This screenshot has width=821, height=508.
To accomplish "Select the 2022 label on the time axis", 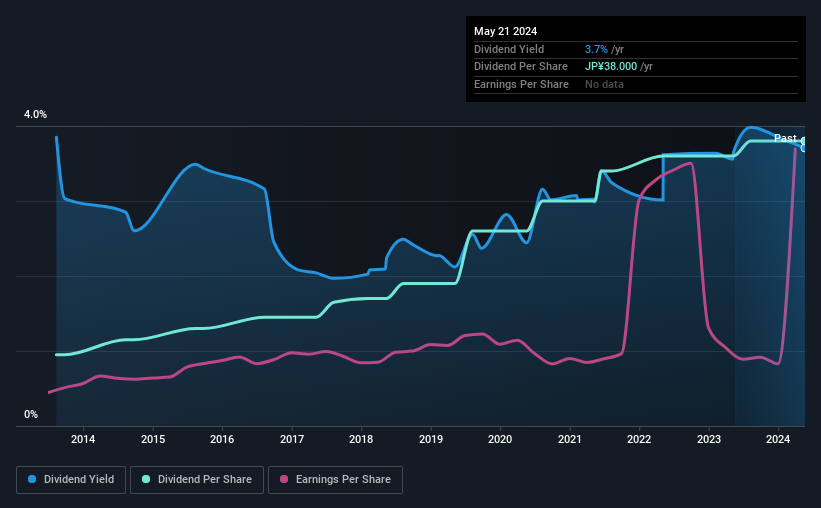I will tap(639, 439).
